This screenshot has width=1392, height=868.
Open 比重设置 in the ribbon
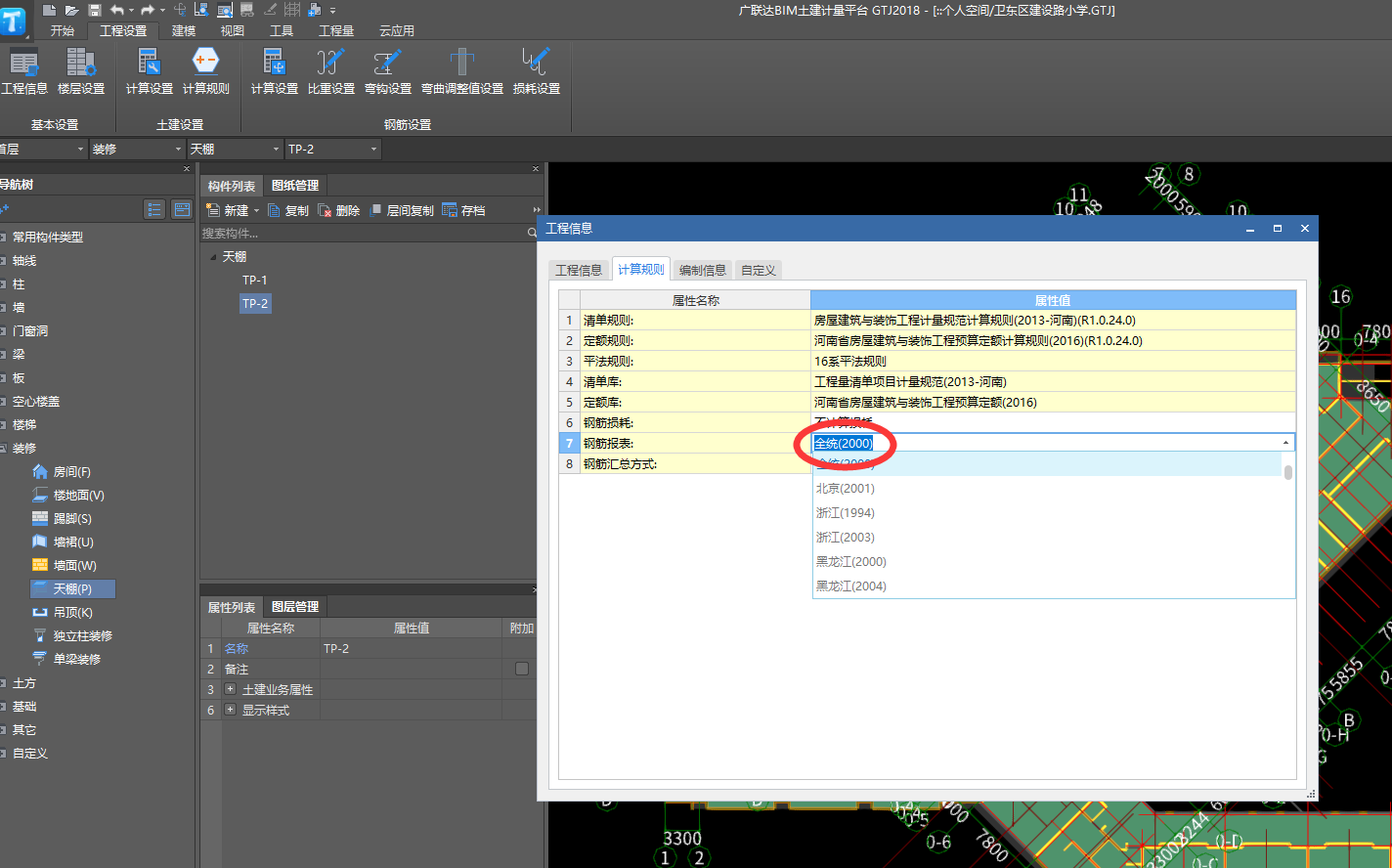[331, 71]
